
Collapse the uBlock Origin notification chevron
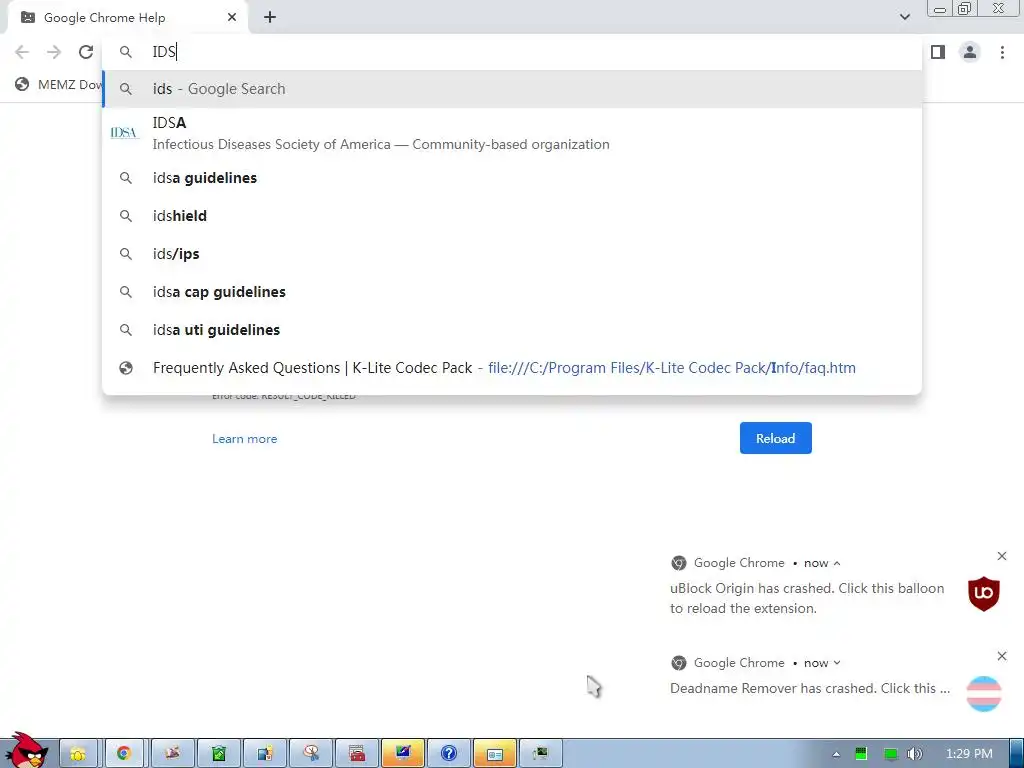(x=837, y=563)
